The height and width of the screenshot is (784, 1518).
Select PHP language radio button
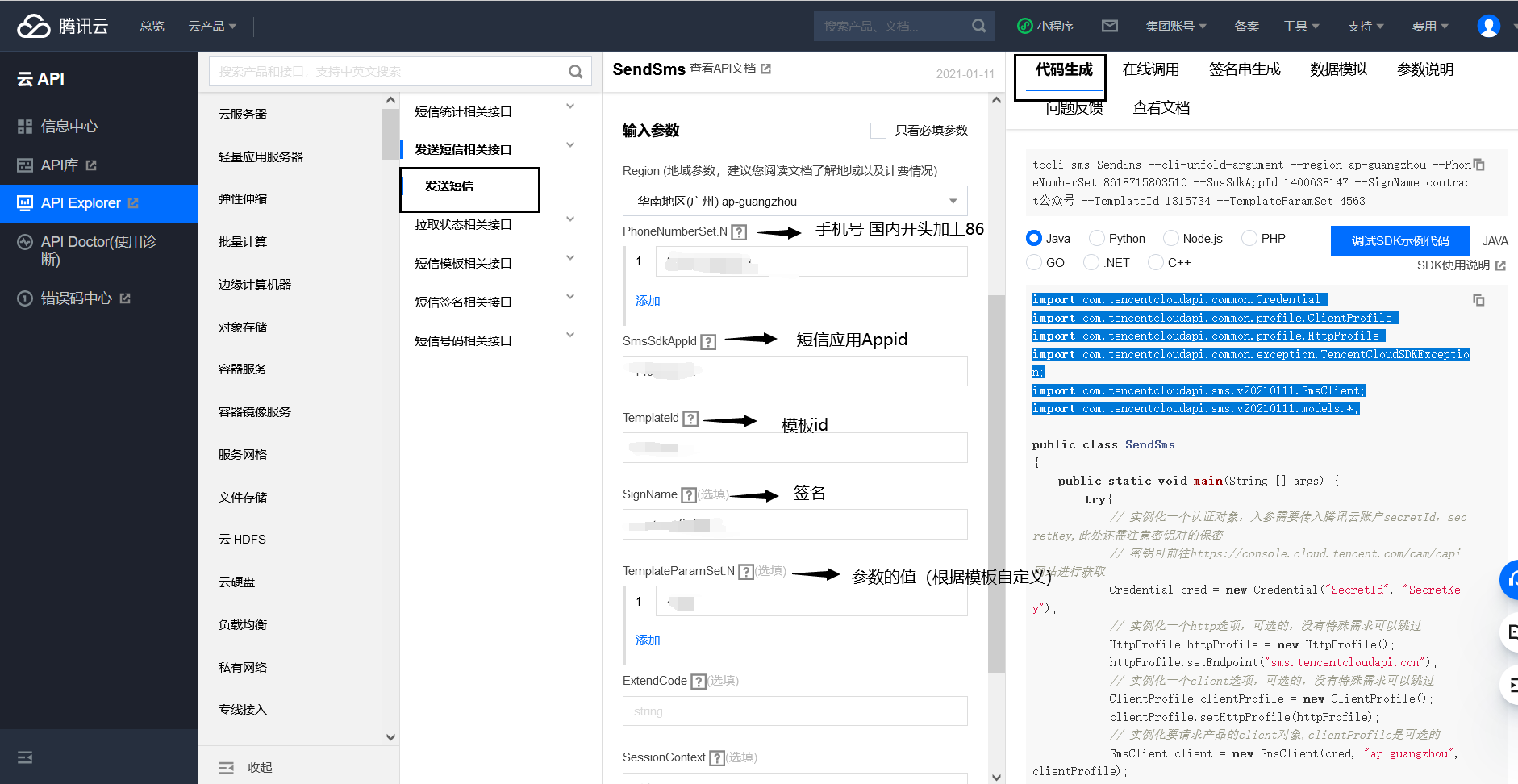[x=1249, y=238]
